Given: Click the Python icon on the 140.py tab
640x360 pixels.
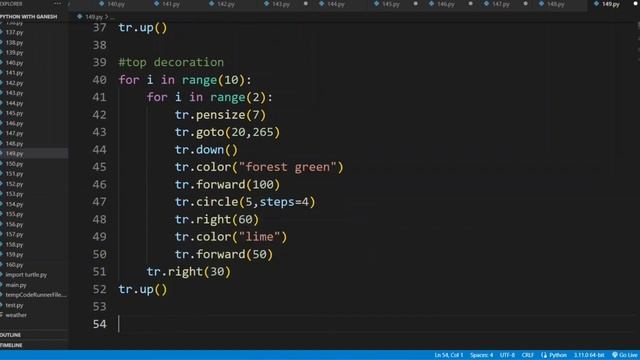Looking at the screenshot, I should coord(102,4).
